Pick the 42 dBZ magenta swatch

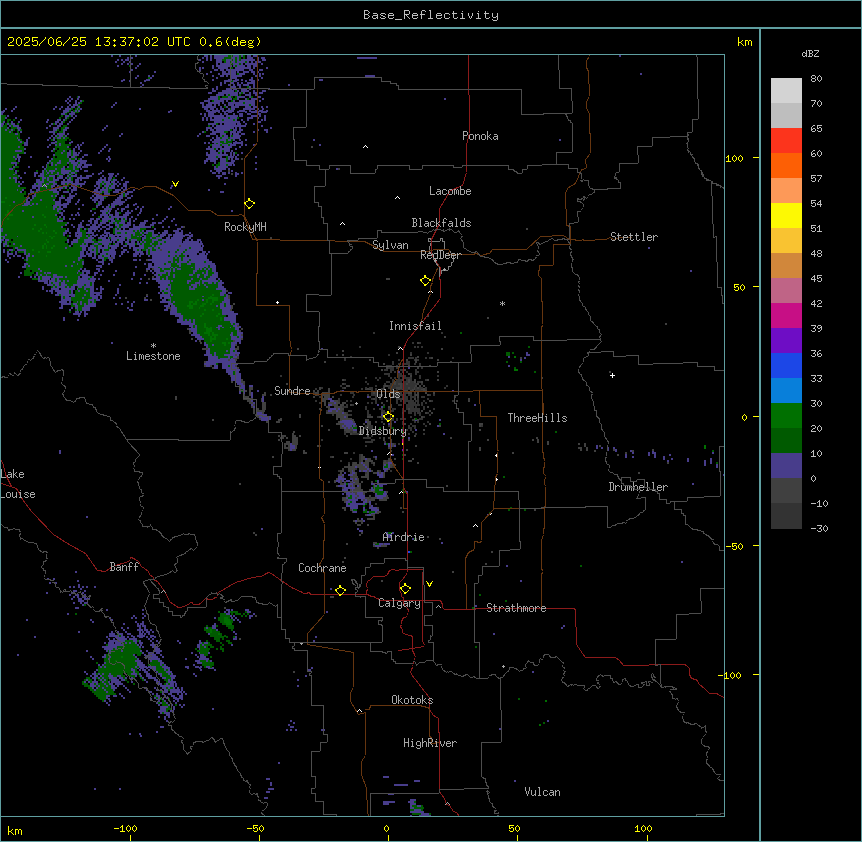786,315
